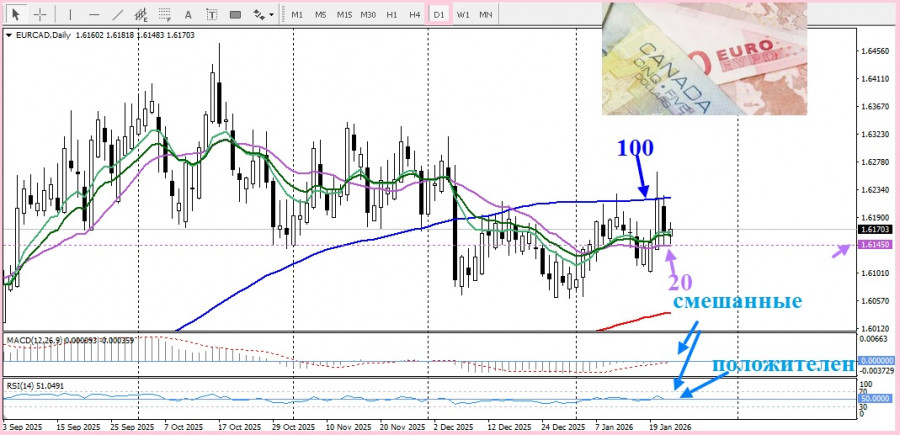The height and width of the screenshot is (435, 900).
Task: Click the 7 Oct 2025 date label
Action: 184,428
